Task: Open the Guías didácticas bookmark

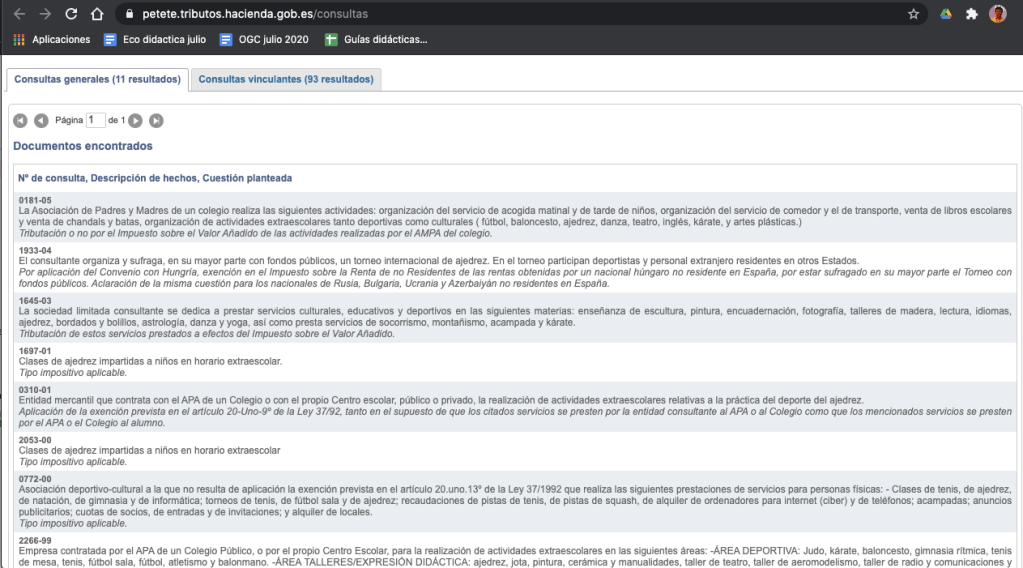Action: (376, 40)
